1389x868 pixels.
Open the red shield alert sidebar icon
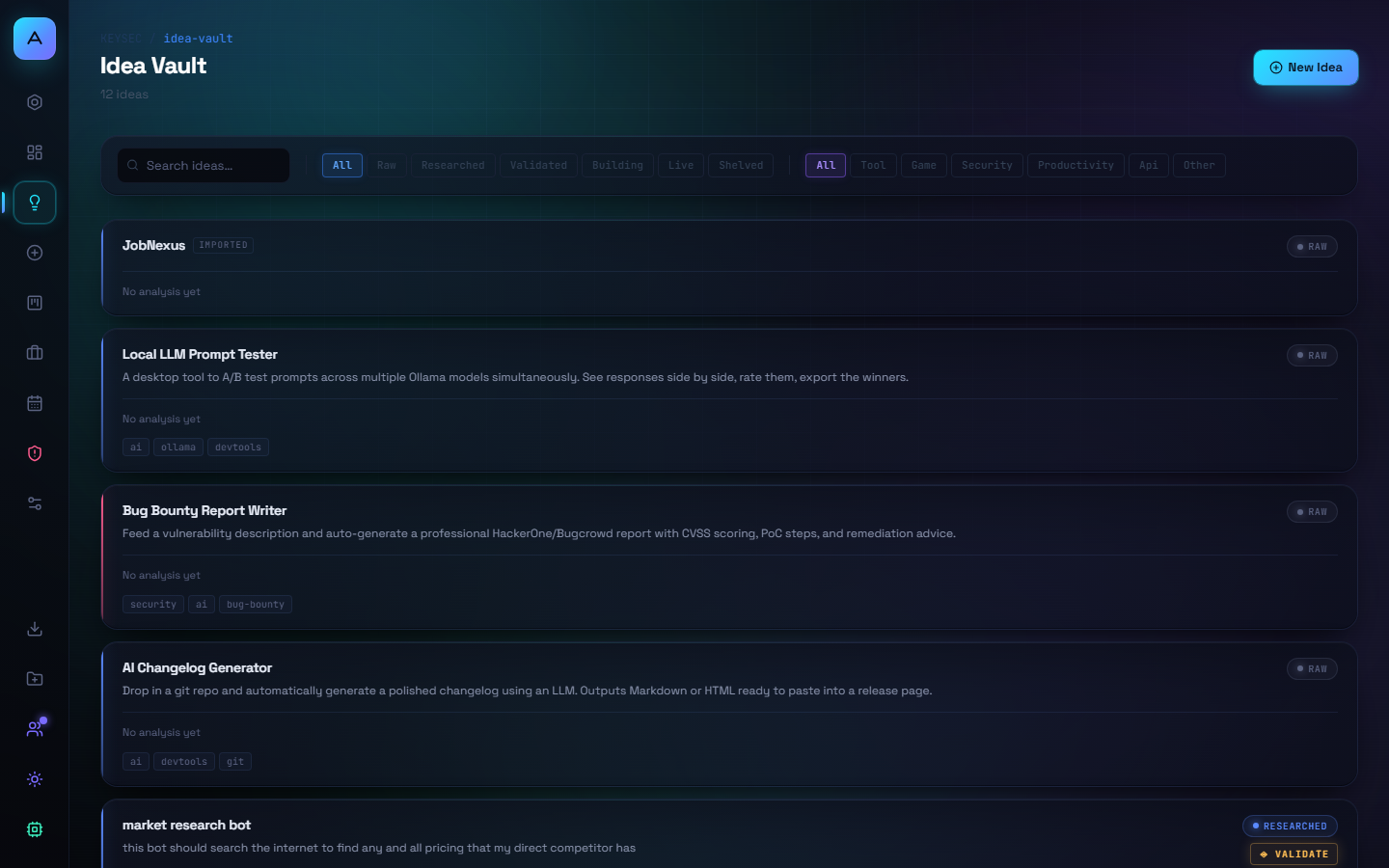click(35, 453)
